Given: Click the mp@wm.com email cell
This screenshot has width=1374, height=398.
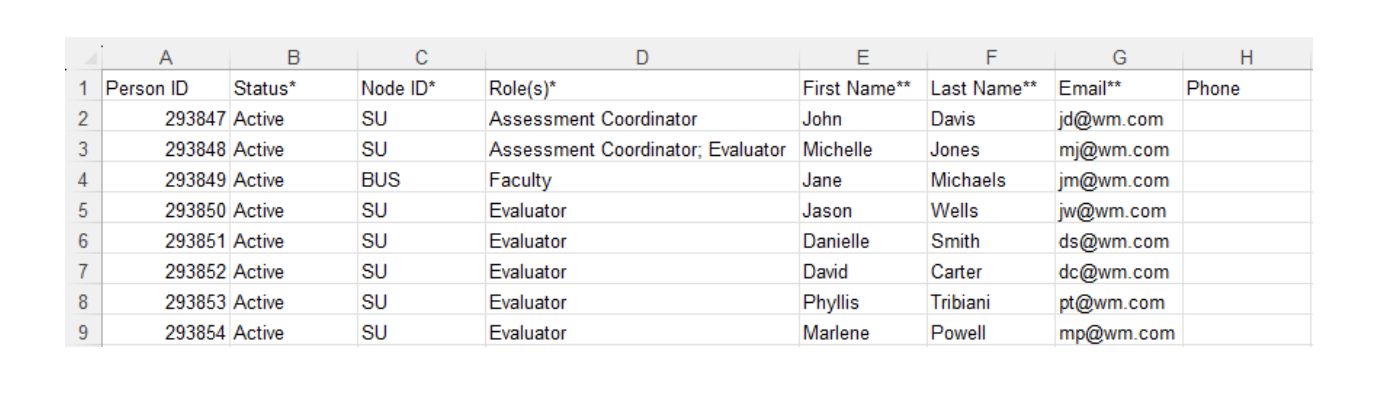Looking at the screenshot, I should pos(1119,333).
